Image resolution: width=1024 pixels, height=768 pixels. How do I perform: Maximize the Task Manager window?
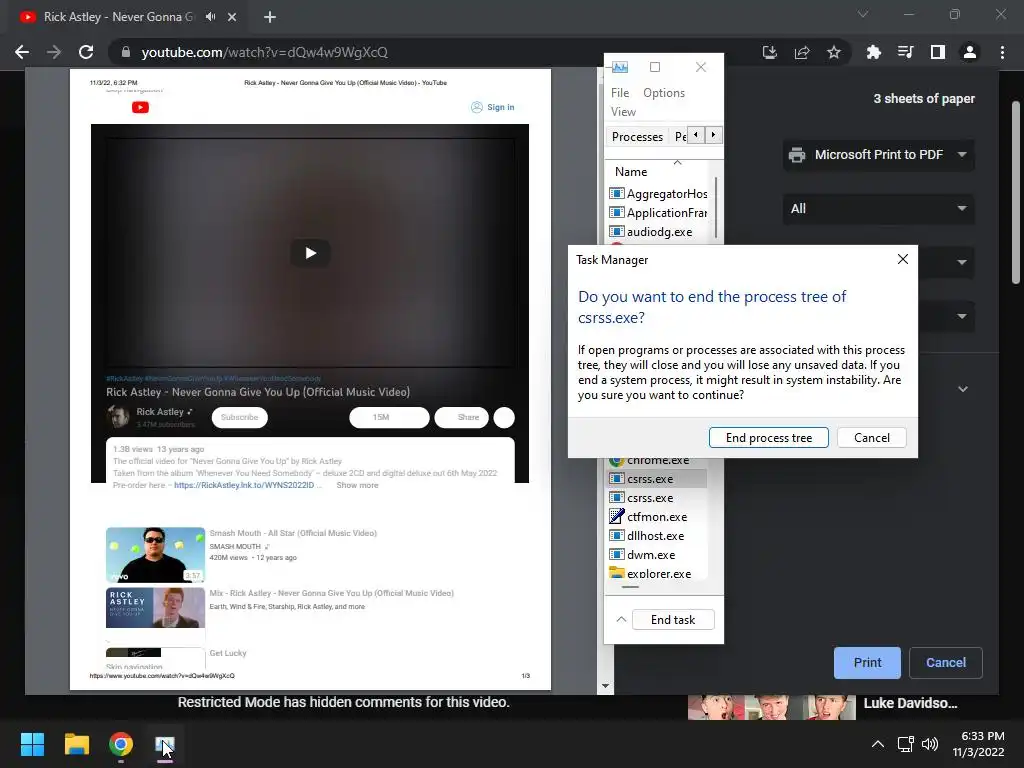click(655, 67)
